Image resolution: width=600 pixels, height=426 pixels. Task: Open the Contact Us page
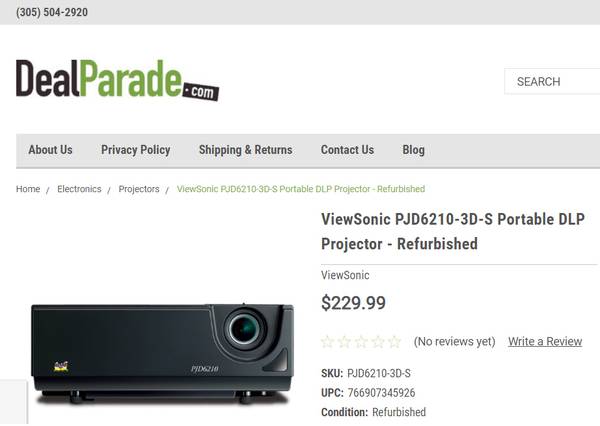347,150
